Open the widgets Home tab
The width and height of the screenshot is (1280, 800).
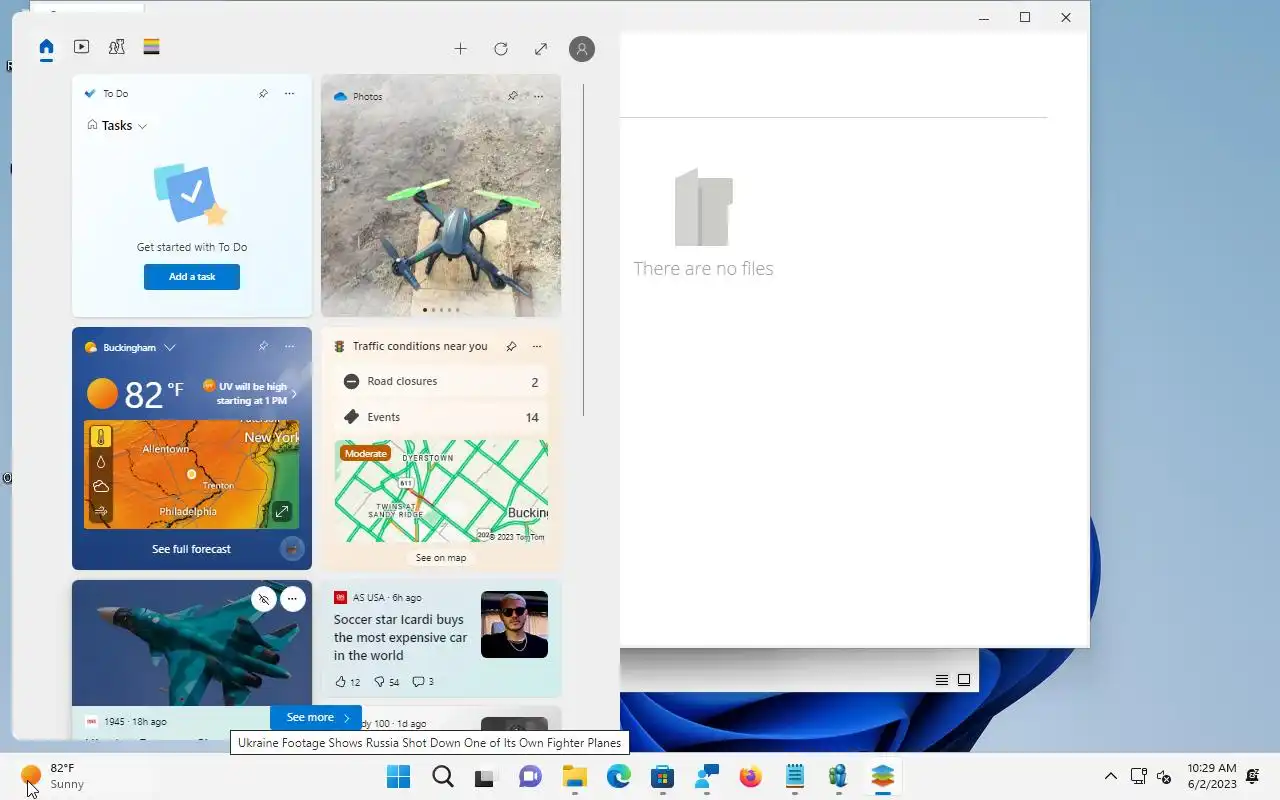pos(46,47)
